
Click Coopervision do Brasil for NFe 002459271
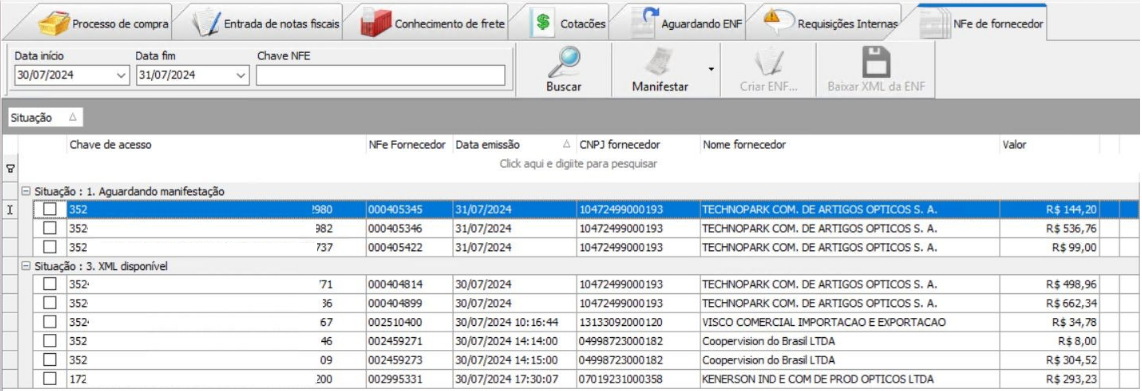[x=768, y=341]
